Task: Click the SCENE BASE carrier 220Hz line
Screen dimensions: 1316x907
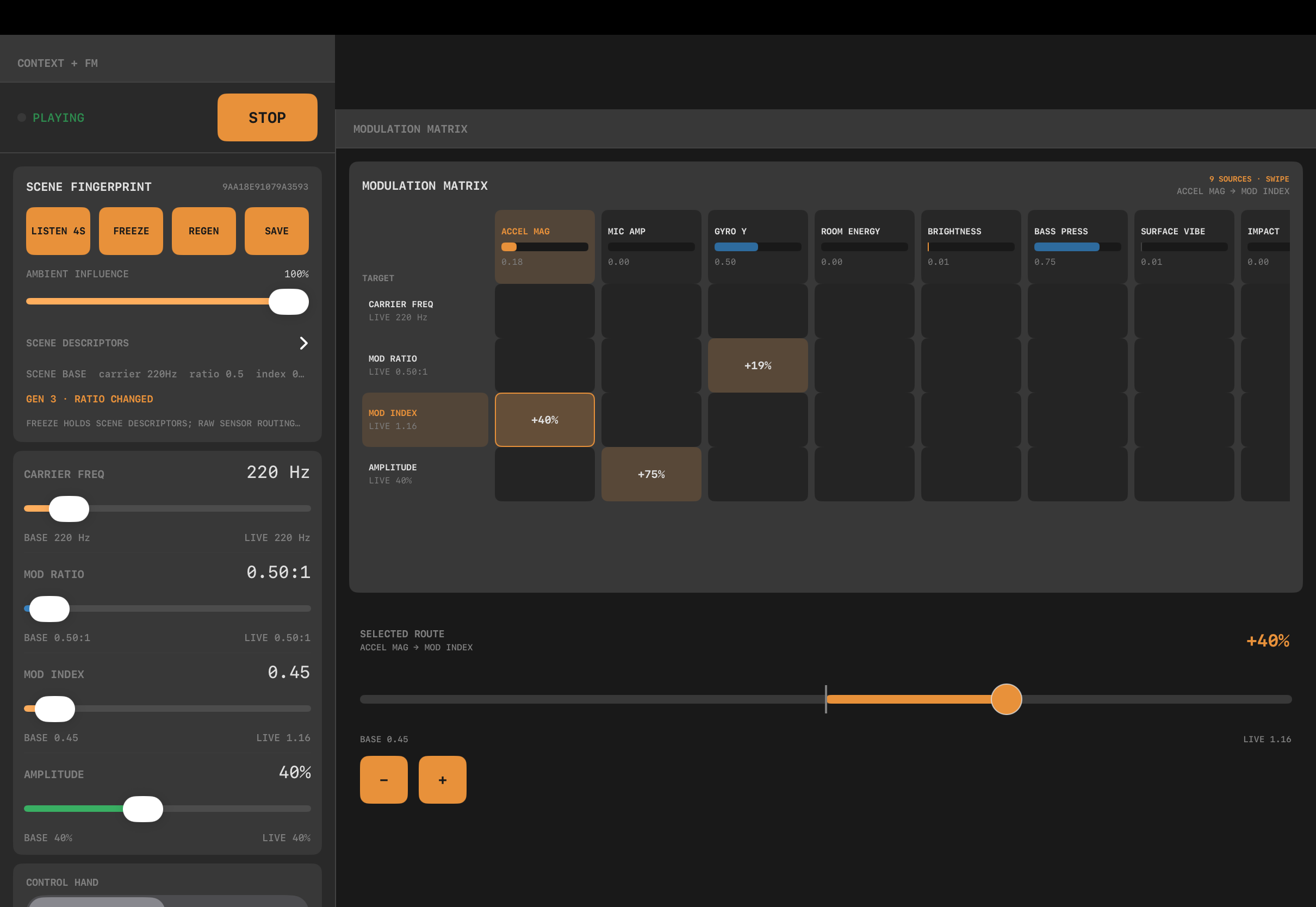Action: pos(165,374)
